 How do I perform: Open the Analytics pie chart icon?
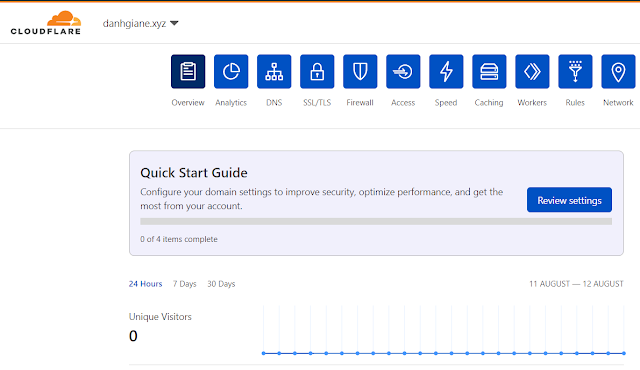click(x=231, y=71)
